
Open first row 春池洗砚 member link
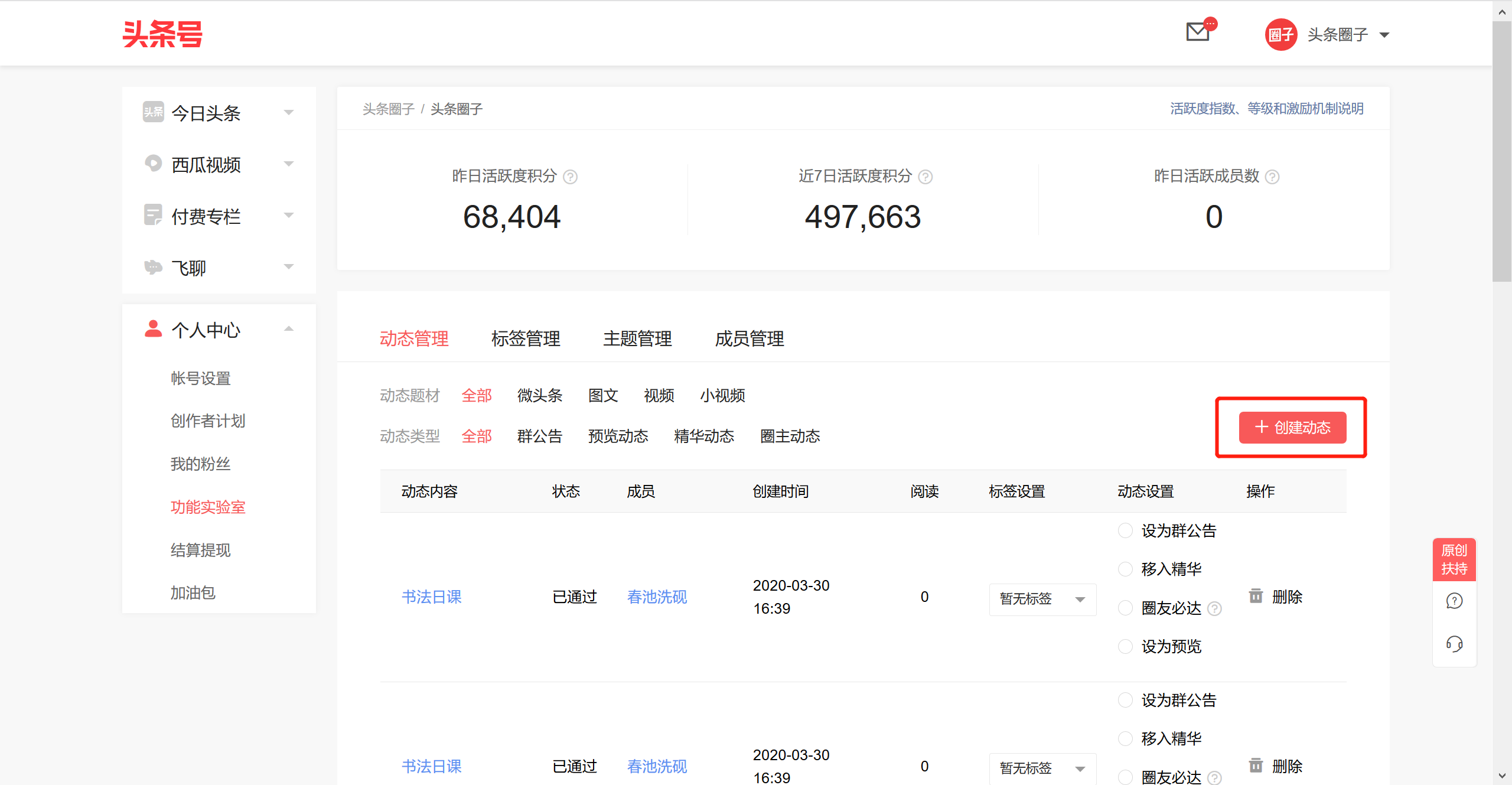[657, 597]
